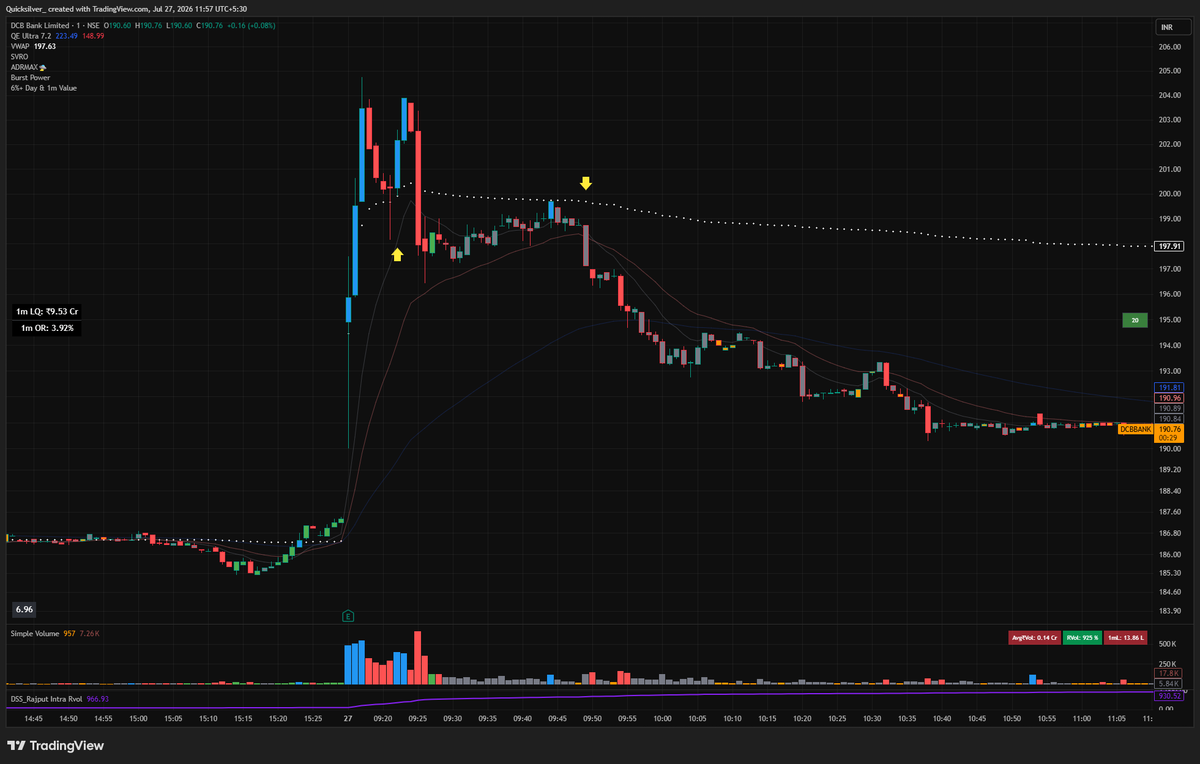Screen dimensions: 1200x764
Task: Click the 17.8K volume axis label
Action: coord(1170,673)
